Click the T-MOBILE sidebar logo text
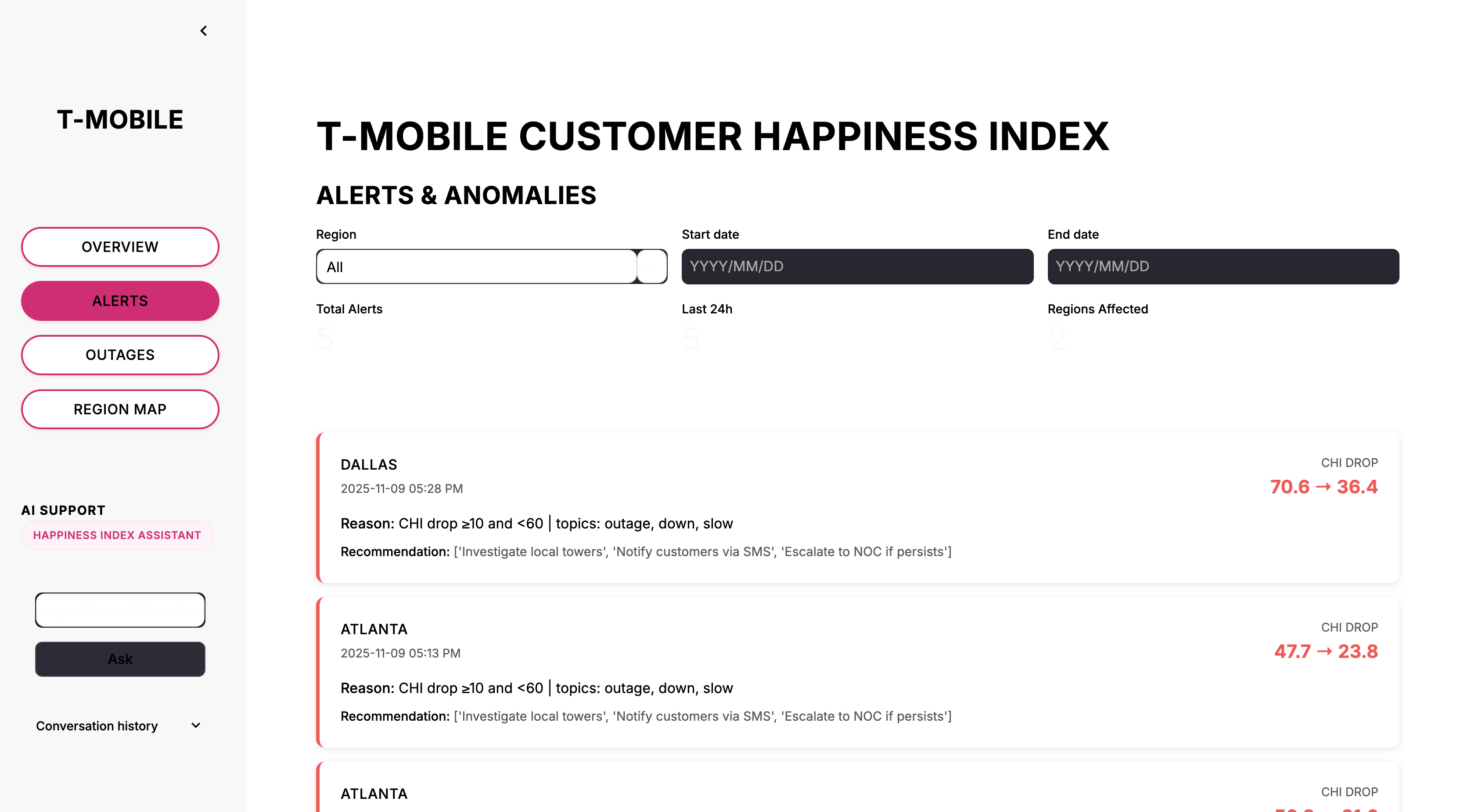Image resolution: width=1475 pixels, height=812 pixels. [120, 120]
